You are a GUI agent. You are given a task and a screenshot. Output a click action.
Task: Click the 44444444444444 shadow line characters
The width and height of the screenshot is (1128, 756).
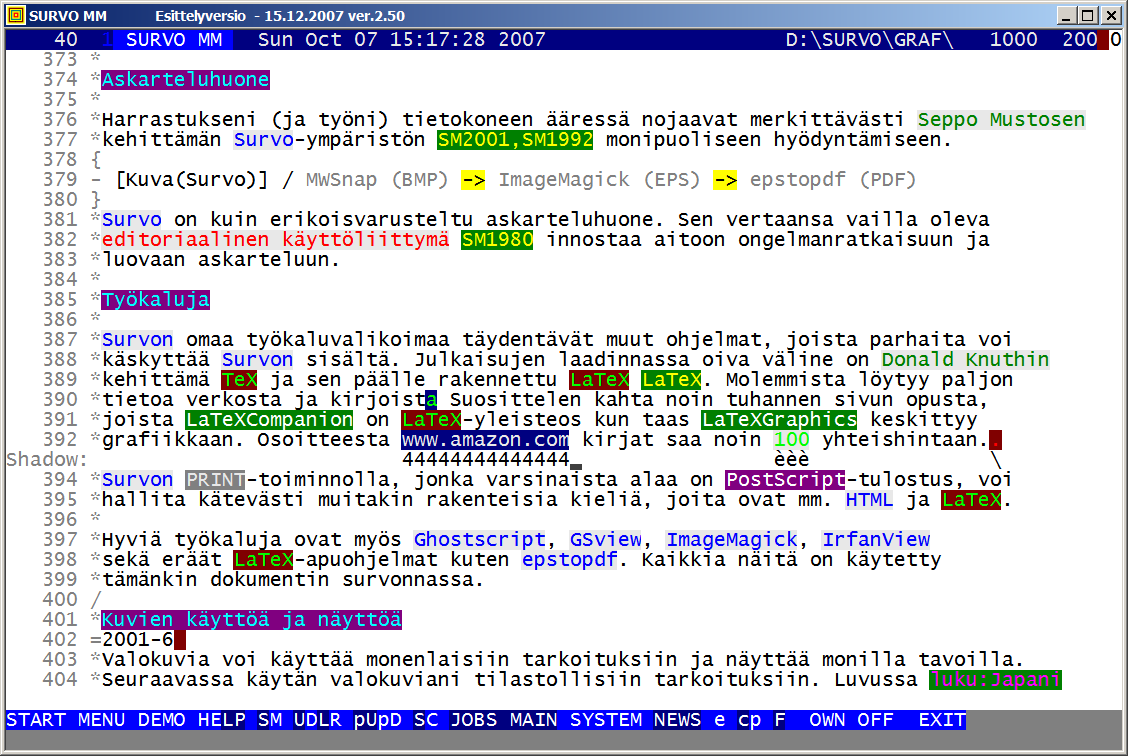pos(486,459)
